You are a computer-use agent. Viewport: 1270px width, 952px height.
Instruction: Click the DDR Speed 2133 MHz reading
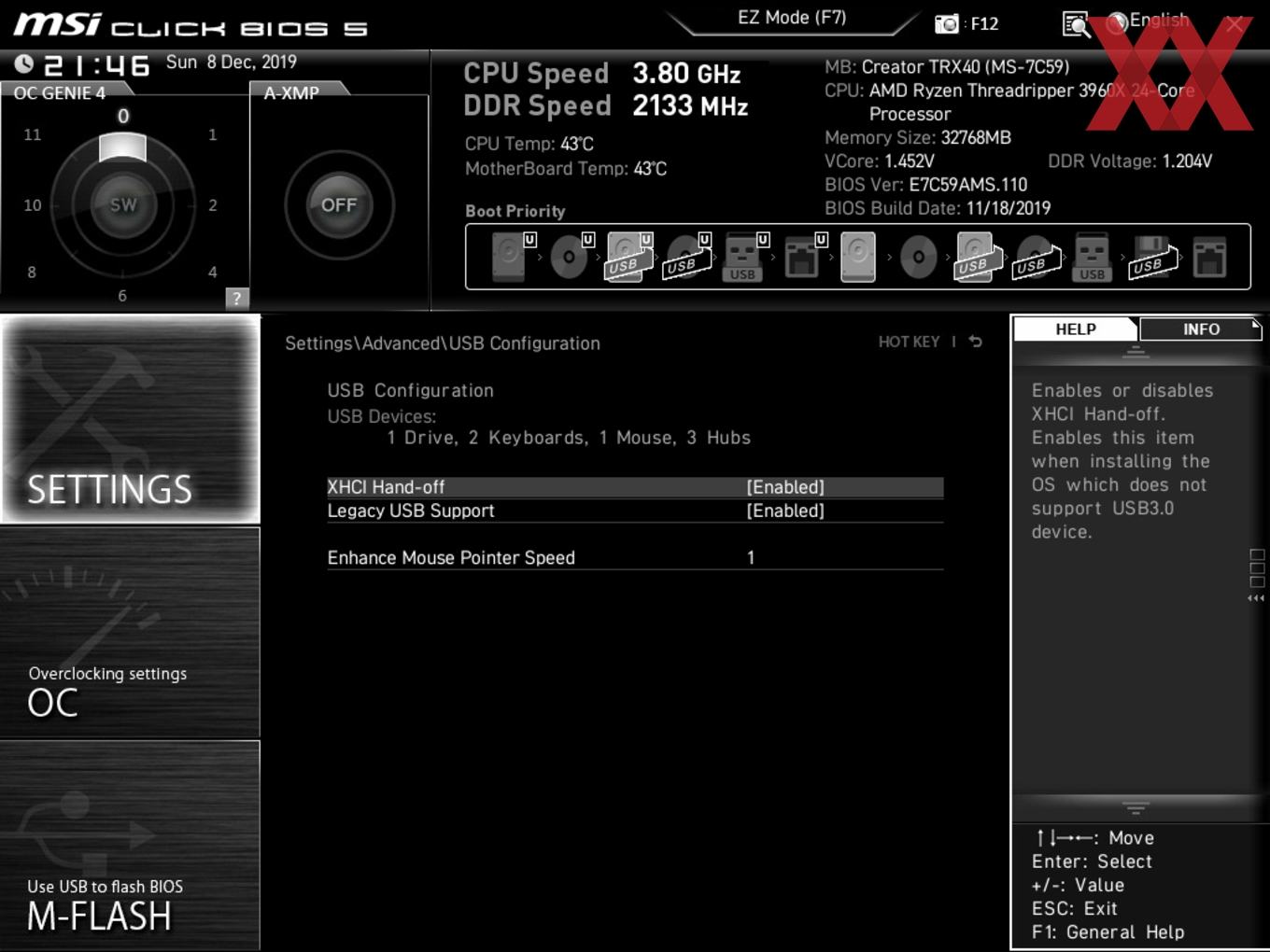tap(606, 105)
